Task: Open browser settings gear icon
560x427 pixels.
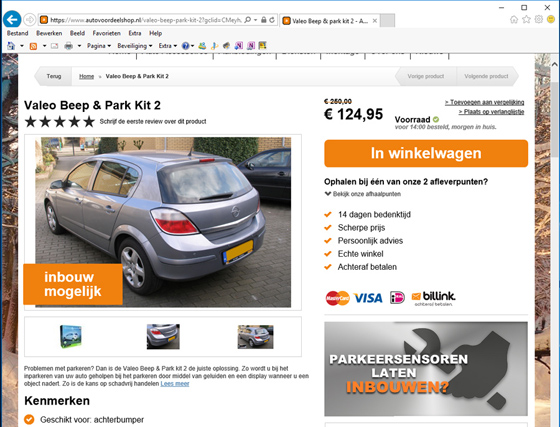Action: coord(538,19)
